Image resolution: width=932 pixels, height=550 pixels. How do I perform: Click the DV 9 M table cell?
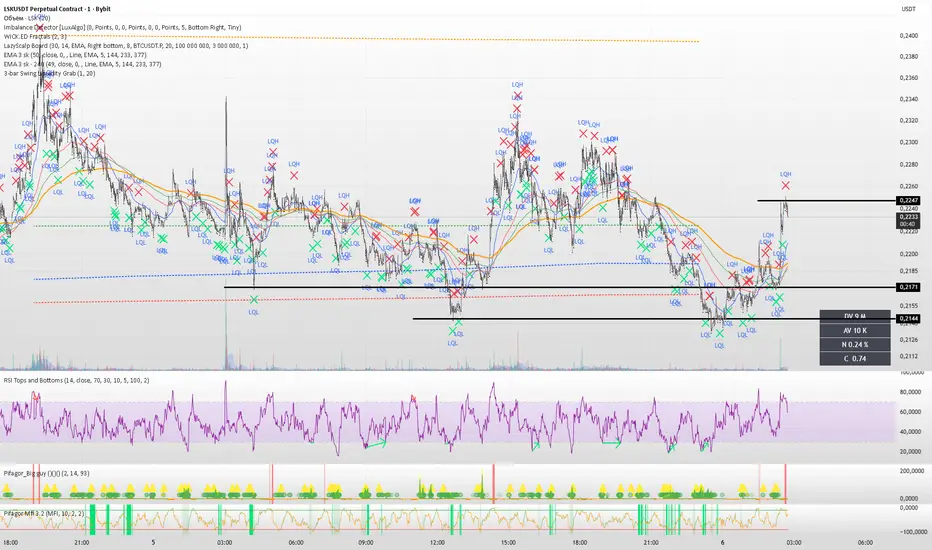[855, 316]
